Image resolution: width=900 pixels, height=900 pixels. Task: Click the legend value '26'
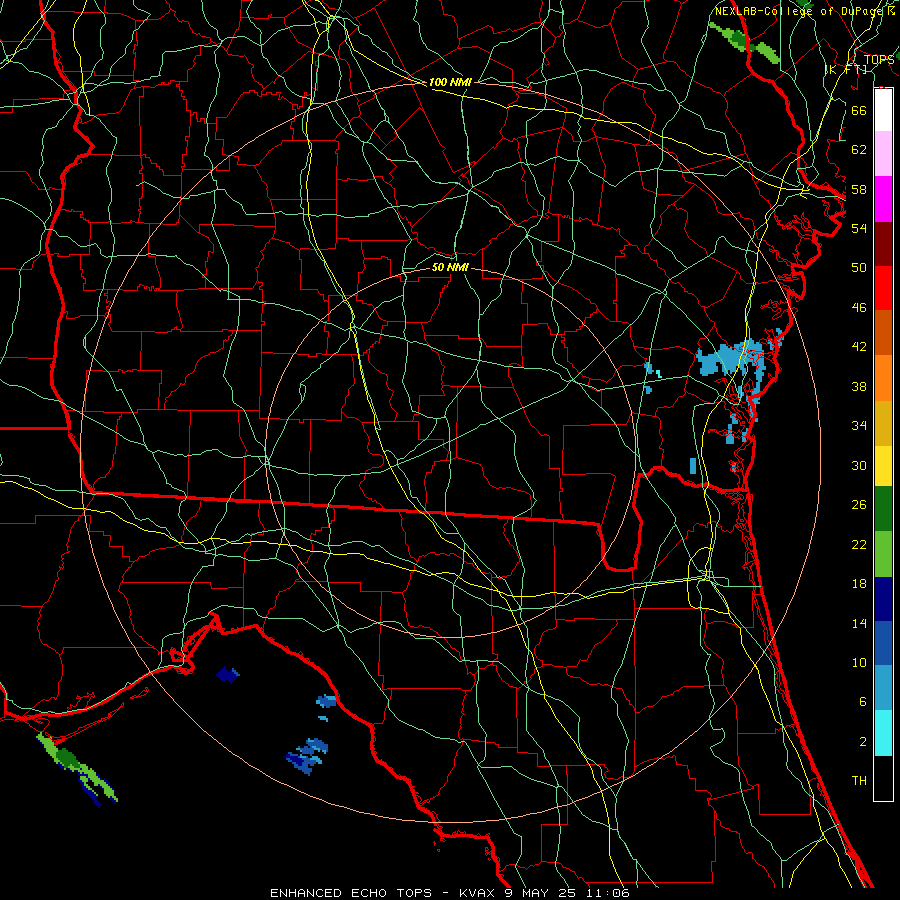[859, 505]
